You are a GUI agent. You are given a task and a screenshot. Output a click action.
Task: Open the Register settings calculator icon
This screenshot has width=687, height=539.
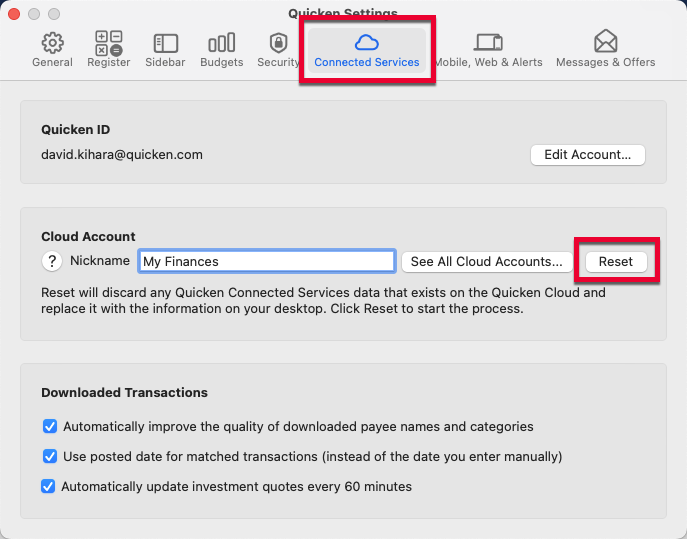[109, 43]
